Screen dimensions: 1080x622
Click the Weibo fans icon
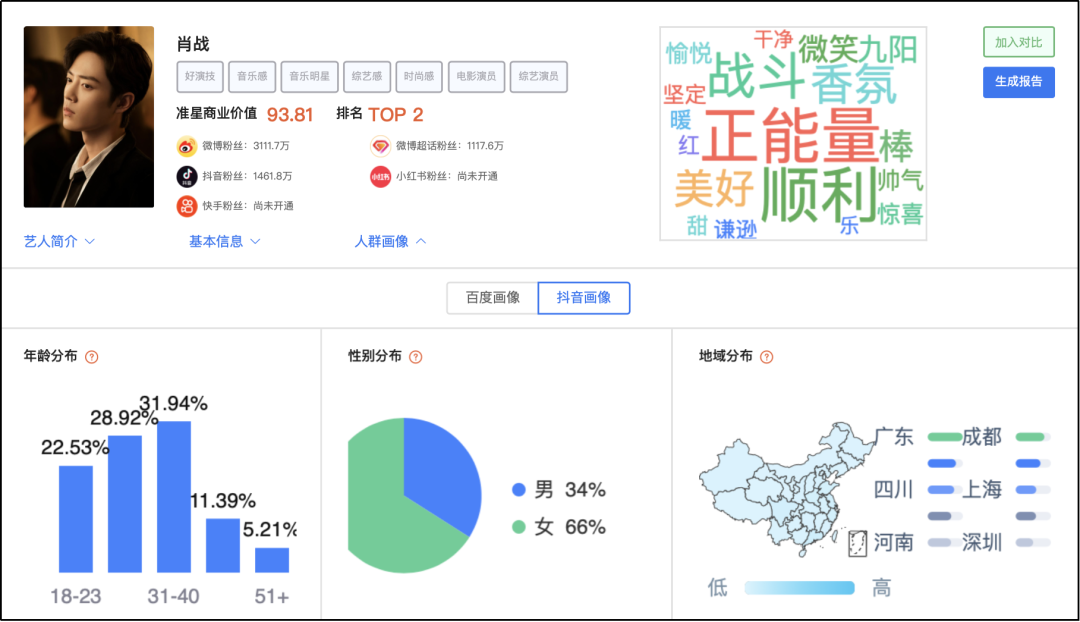[x=187, y=146]
